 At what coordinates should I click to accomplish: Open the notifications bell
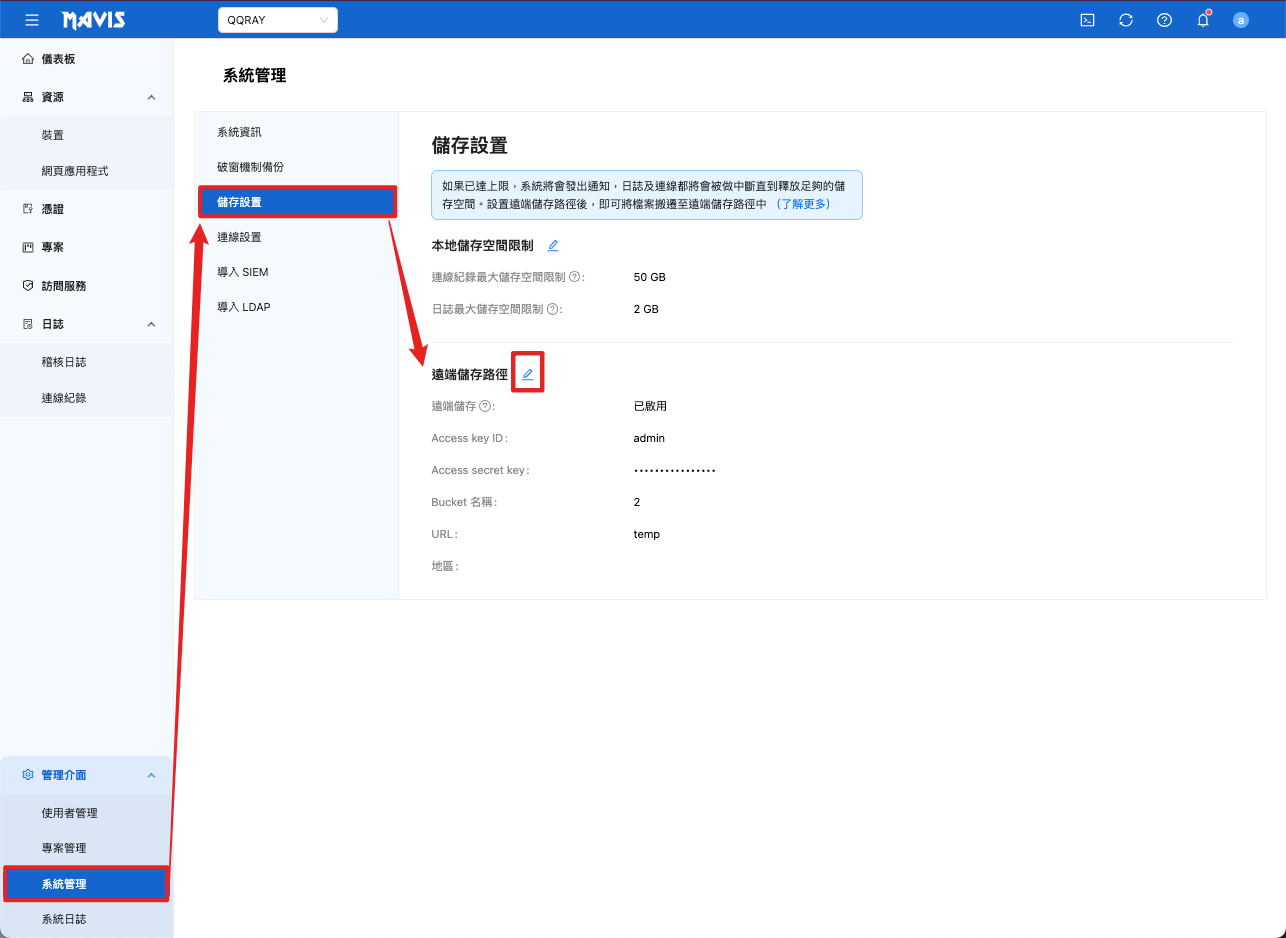(1203, 20)
